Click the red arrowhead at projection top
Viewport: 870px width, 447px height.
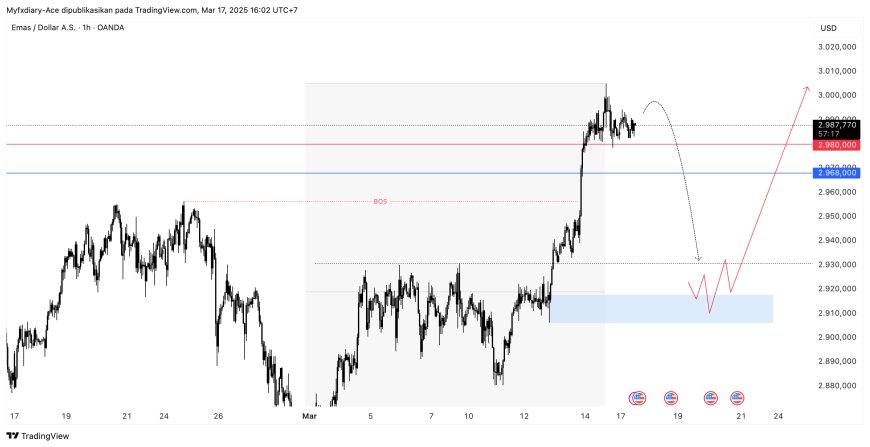coord(806,89)
